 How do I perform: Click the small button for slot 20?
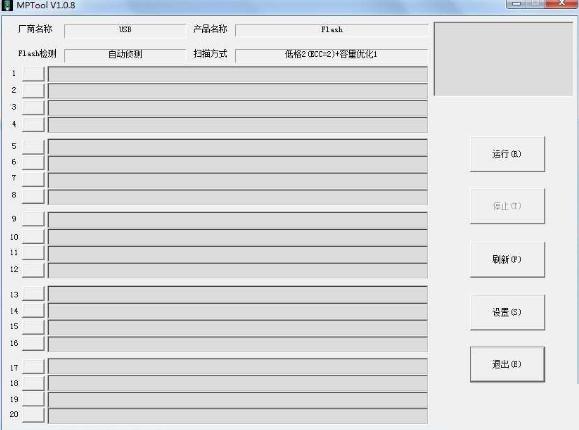point(33,415)
